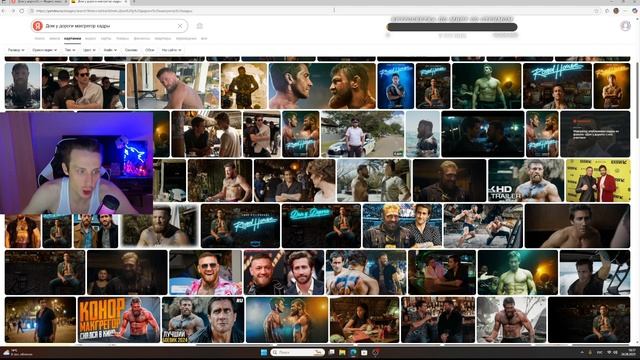Switch to the Карты tab

(106, 38)
